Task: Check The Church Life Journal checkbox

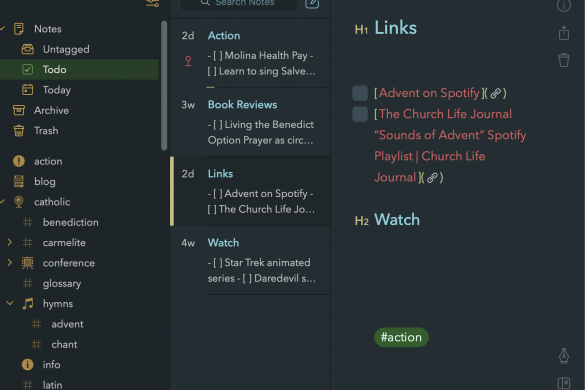Action: (x=360, y=114)
